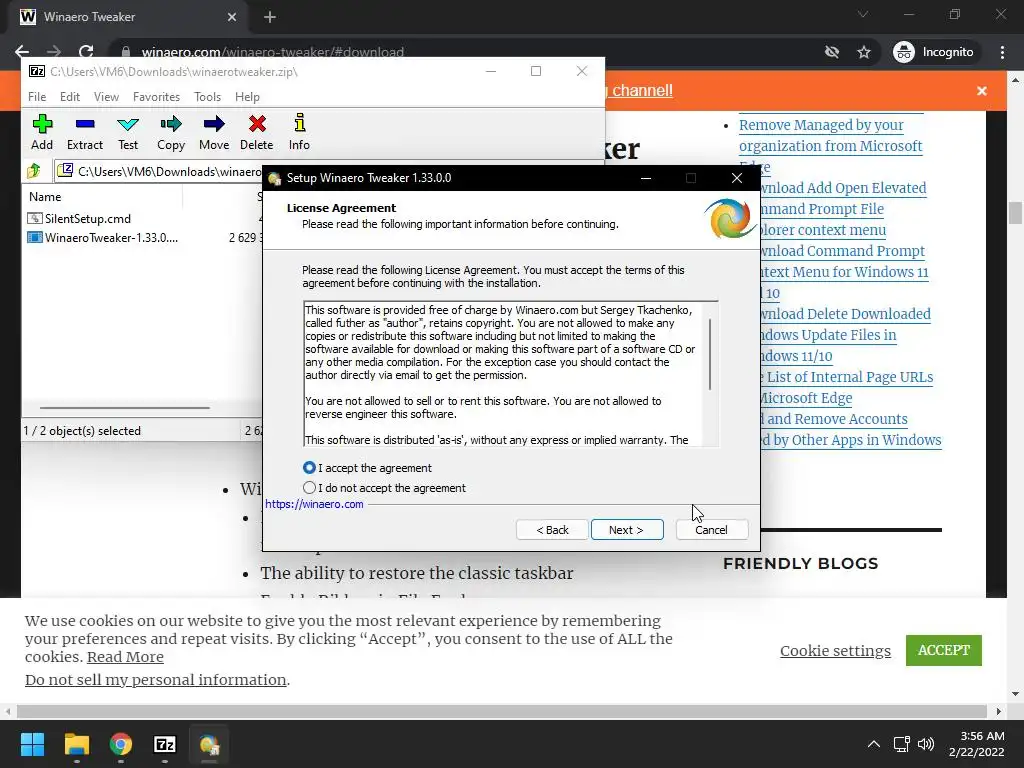Image resolution: width=1024 pixels, height=768 pixels.
Task: Click the tracking protection eye icon
Action: [x=831, y=52]
